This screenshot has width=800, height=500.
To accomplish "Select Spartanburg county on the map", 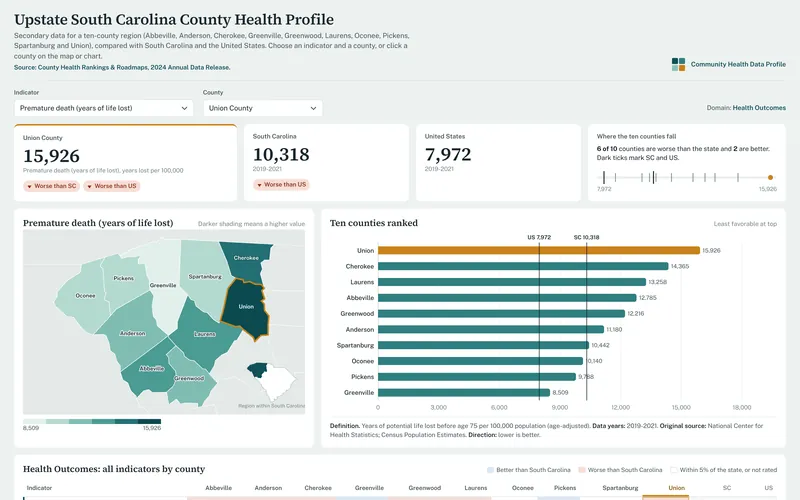I will (203, 280).
